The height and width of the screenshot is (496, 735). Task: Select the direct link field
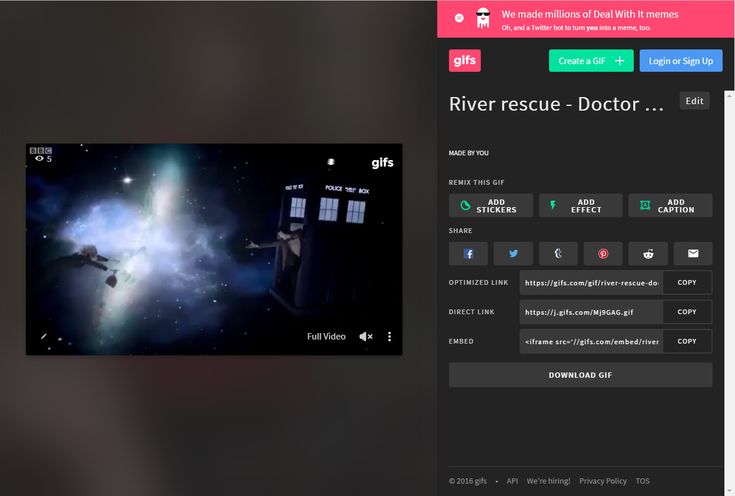point(591,312)
